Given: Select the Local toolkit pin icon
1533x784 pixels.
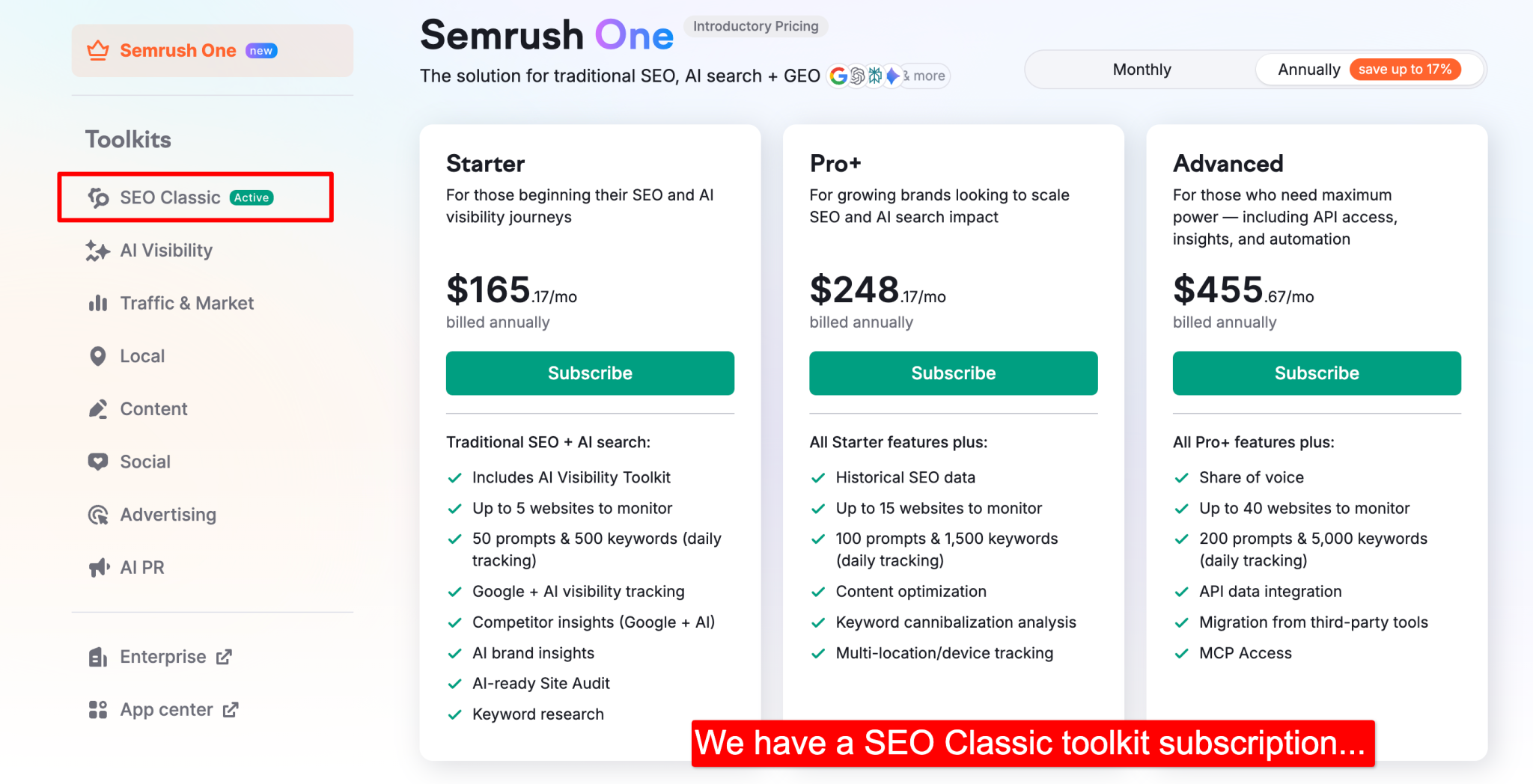Looking at the screenshot, I should (x=98, y=355).
